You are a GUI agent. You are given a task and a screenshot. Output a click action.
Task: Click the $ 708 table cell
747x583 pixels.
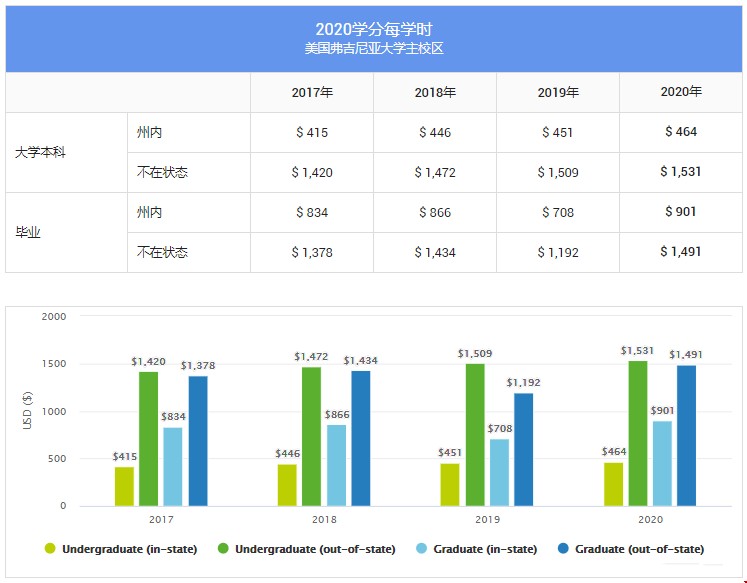[558, 212]
